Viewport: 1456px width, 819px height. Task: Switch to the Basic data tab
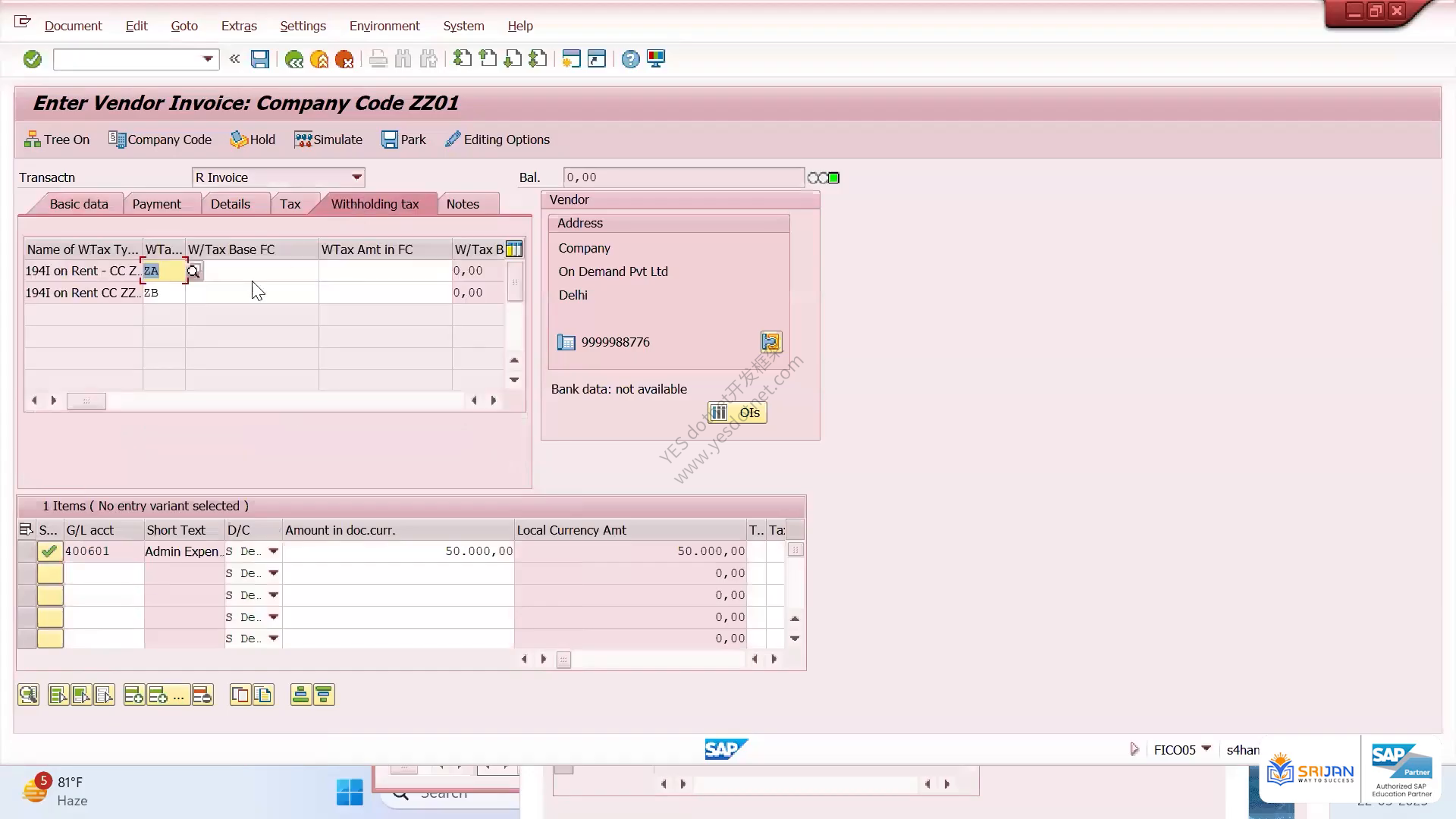79,204
